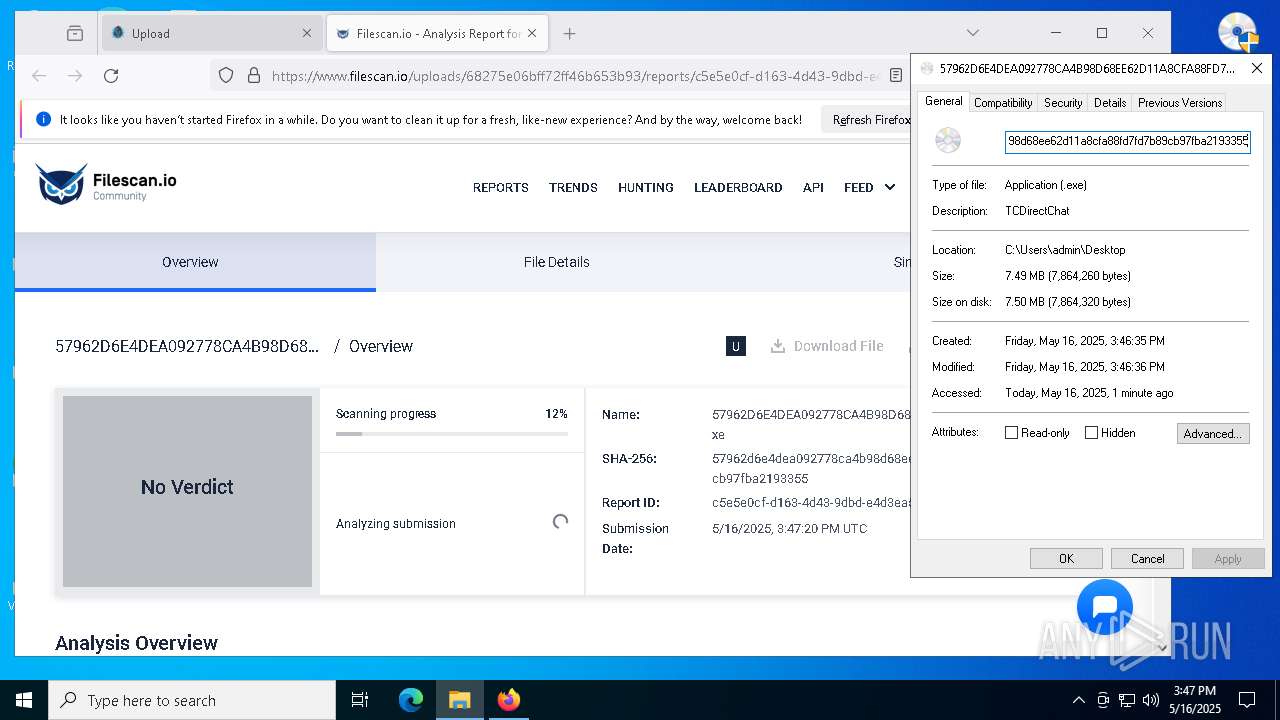Open the API menu item
Screen dimensions: 1280x720
pyautogui.click(x=813, y=187)
